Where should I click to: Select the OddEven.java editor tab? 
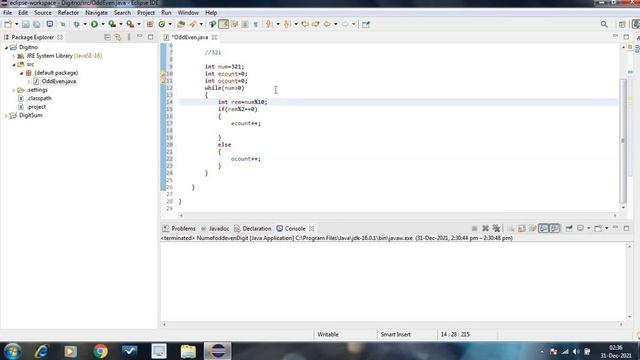point(190,37)
